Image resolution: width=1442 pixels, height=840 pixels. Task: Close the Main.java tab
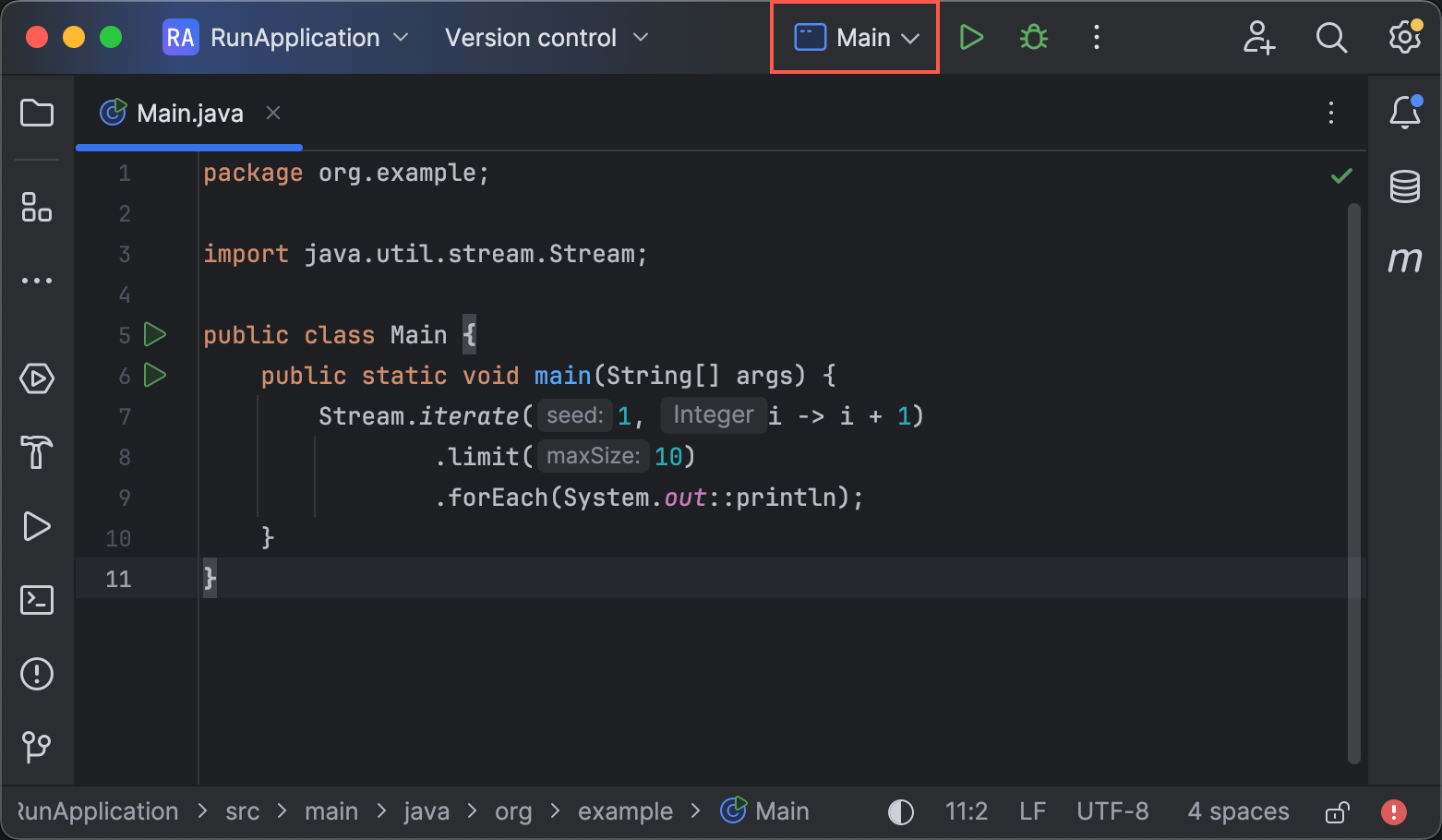[273, 113]
